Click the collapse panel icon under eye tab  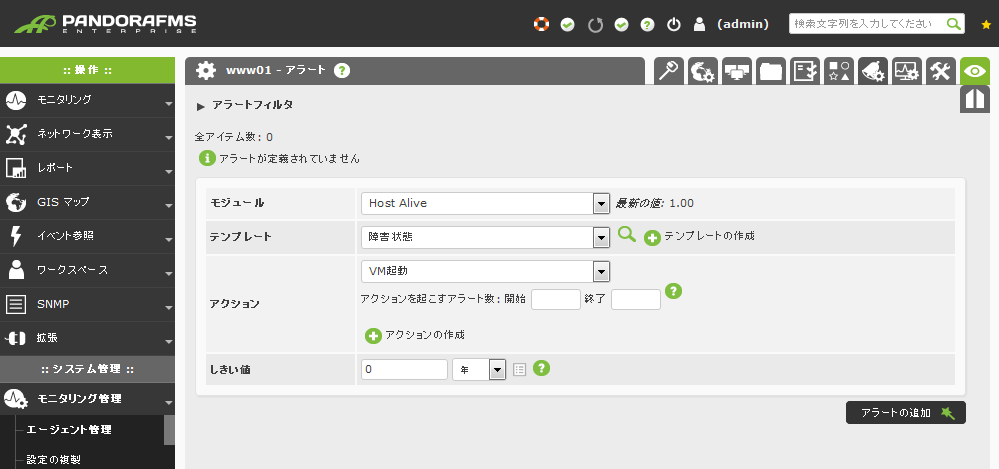click(975, 99)
